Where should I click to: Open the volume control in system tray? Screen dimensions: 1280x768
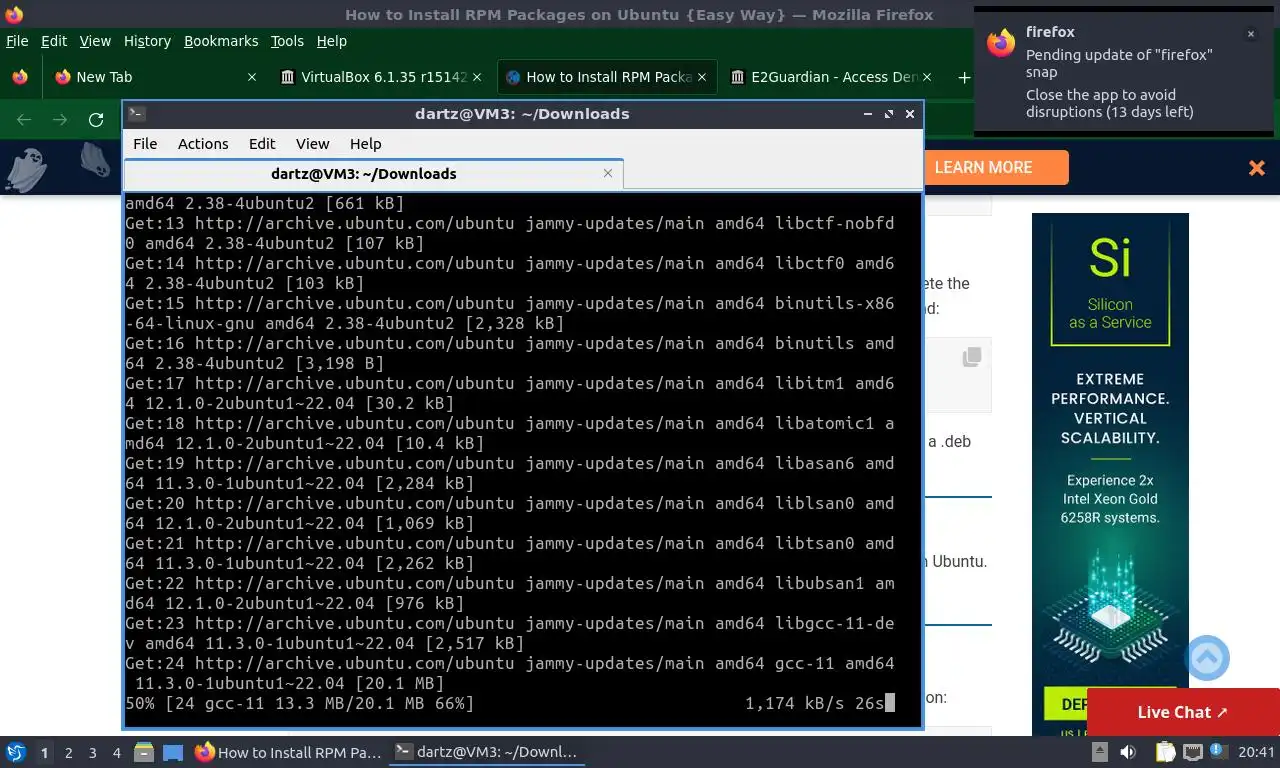(x=1128, y=752)
